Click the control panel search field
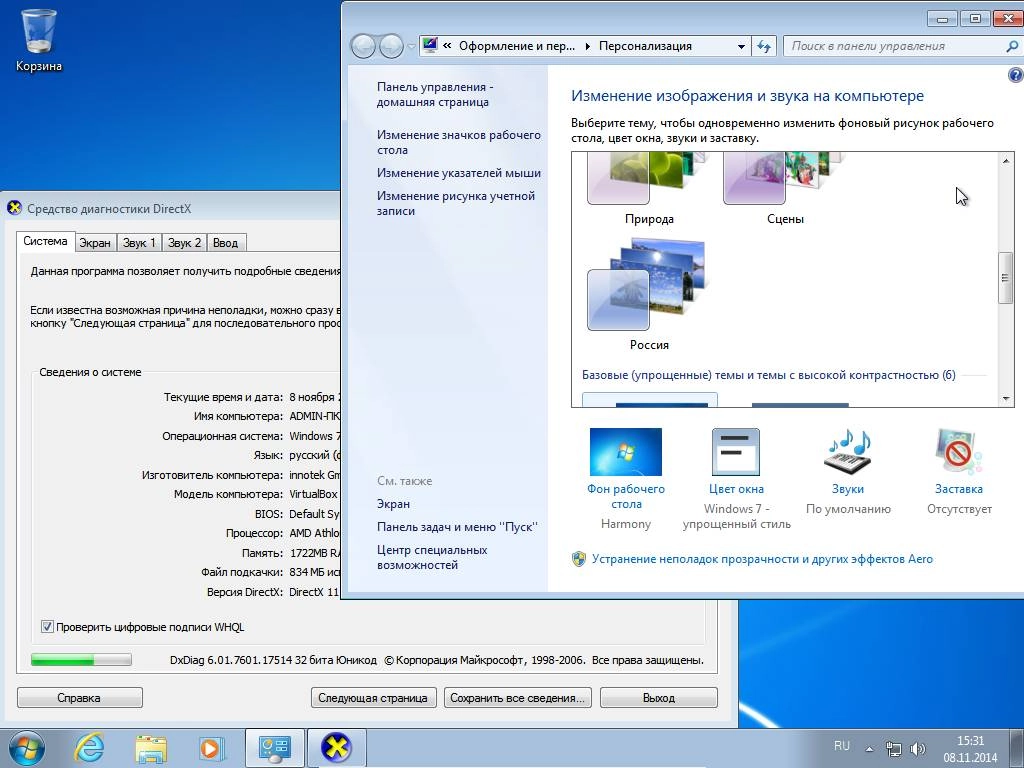 point(893,46)
